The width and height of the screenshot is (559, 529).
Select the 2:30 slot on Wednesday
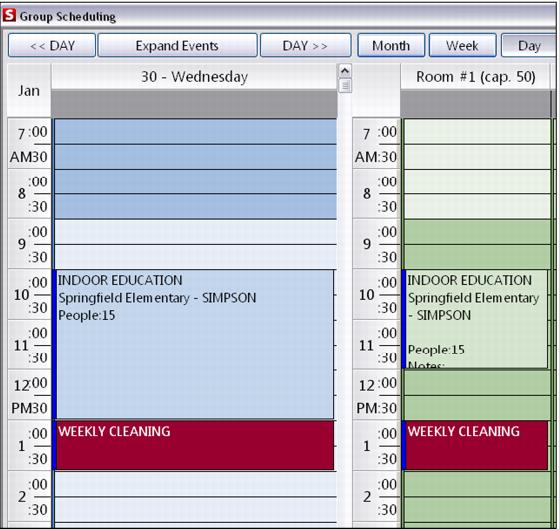[x=195, y=510]
